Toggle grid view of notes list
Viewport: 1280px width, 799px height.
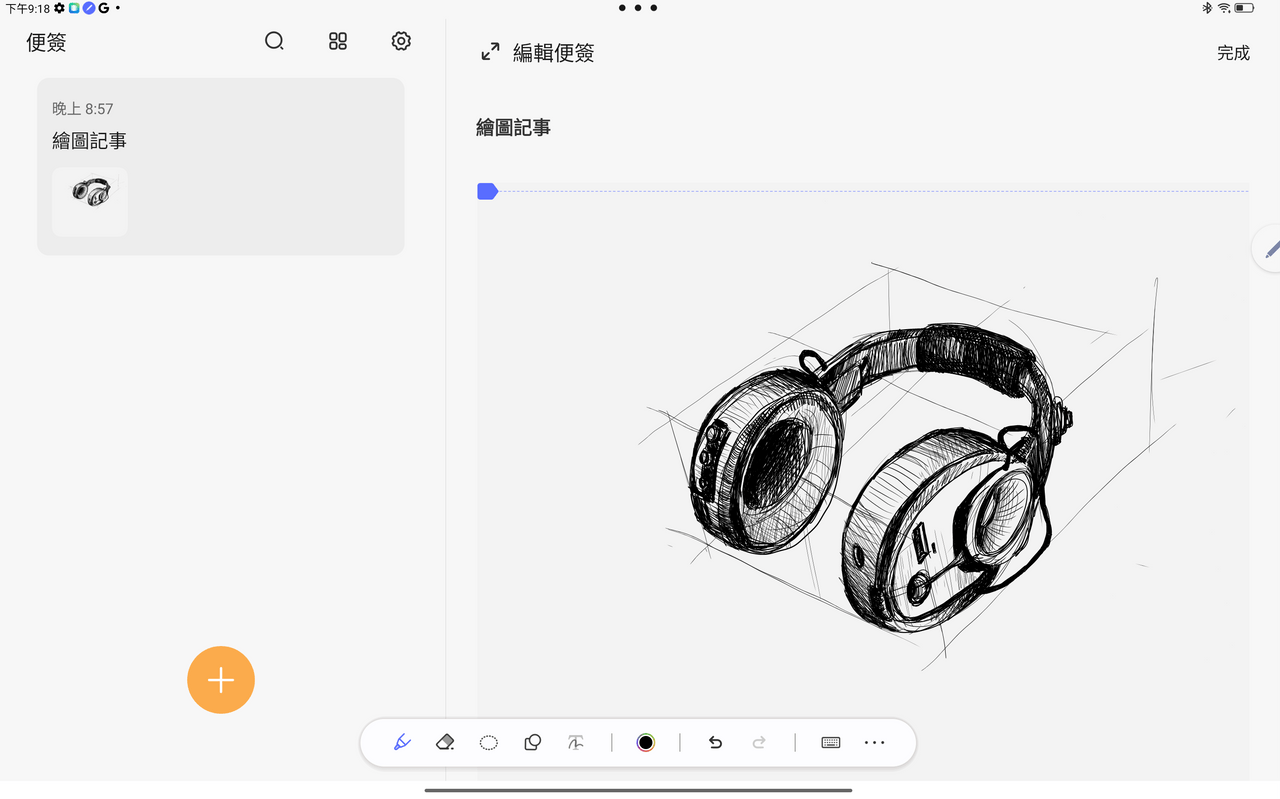click(x=338, y=41)
